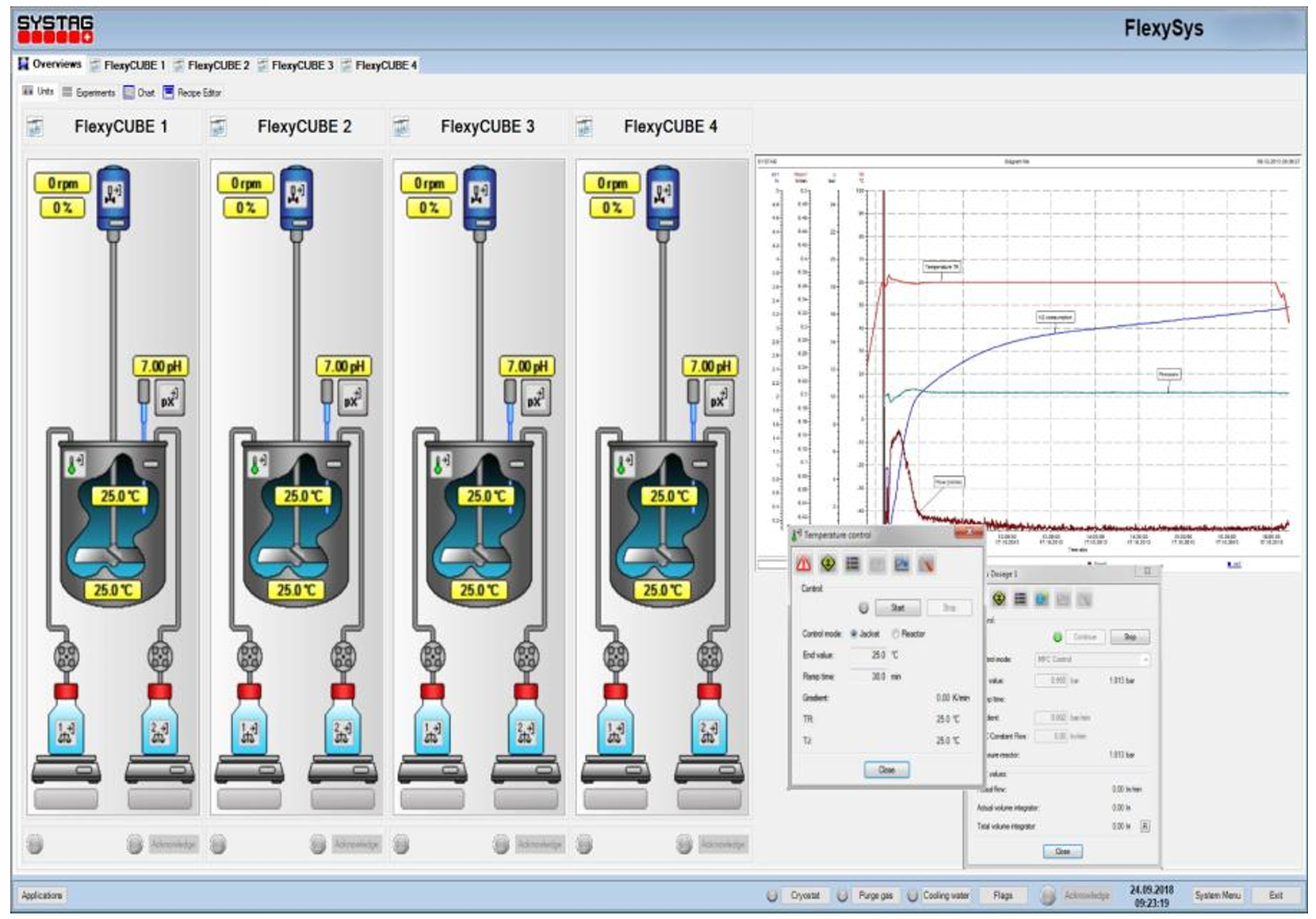Click the FlexyCUBE 1 header unit icon
Viewport: 1316px width, 919px height.
pyautogui.click(x=35, y=127)
